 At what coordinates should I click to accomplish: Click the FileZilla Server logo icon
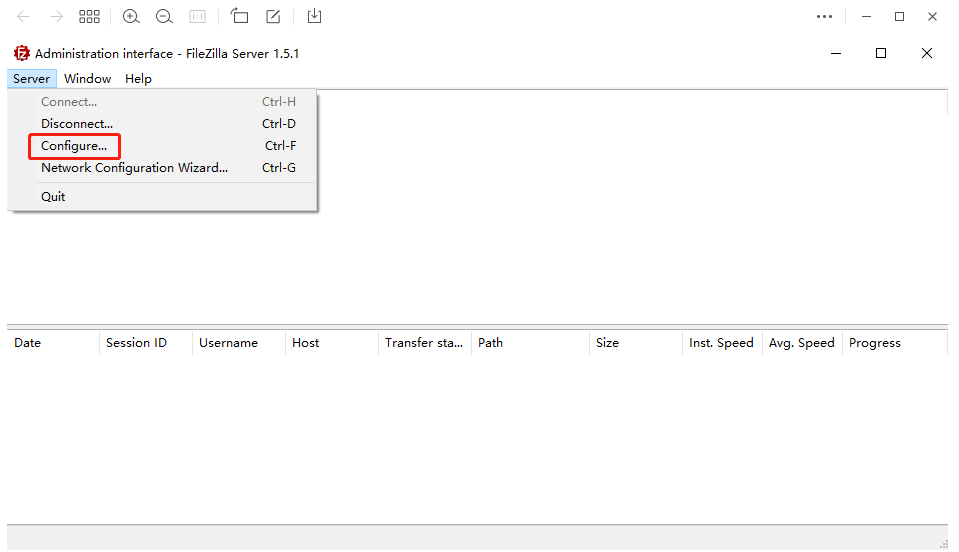pyautogui.click(x=22, y=53)
